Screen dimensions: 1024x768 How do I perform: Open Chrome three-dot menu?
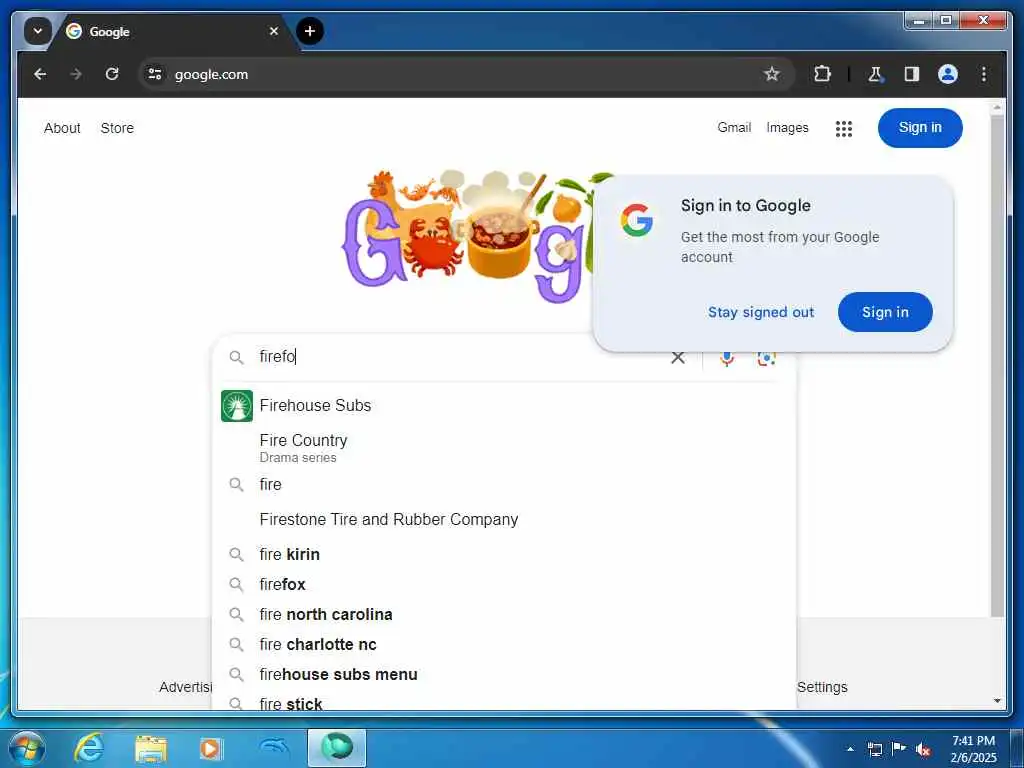984,74
